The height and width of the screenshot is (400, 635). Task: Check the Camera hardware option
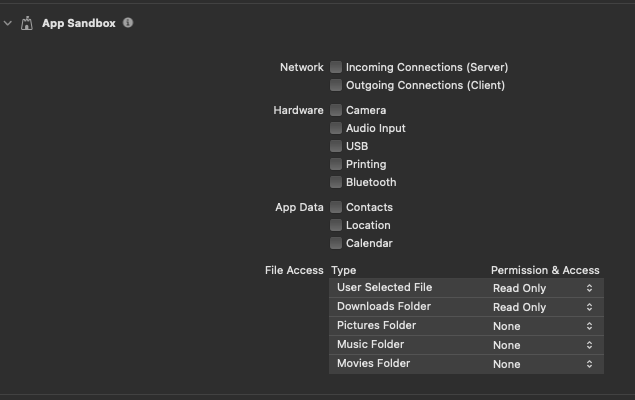336,110
